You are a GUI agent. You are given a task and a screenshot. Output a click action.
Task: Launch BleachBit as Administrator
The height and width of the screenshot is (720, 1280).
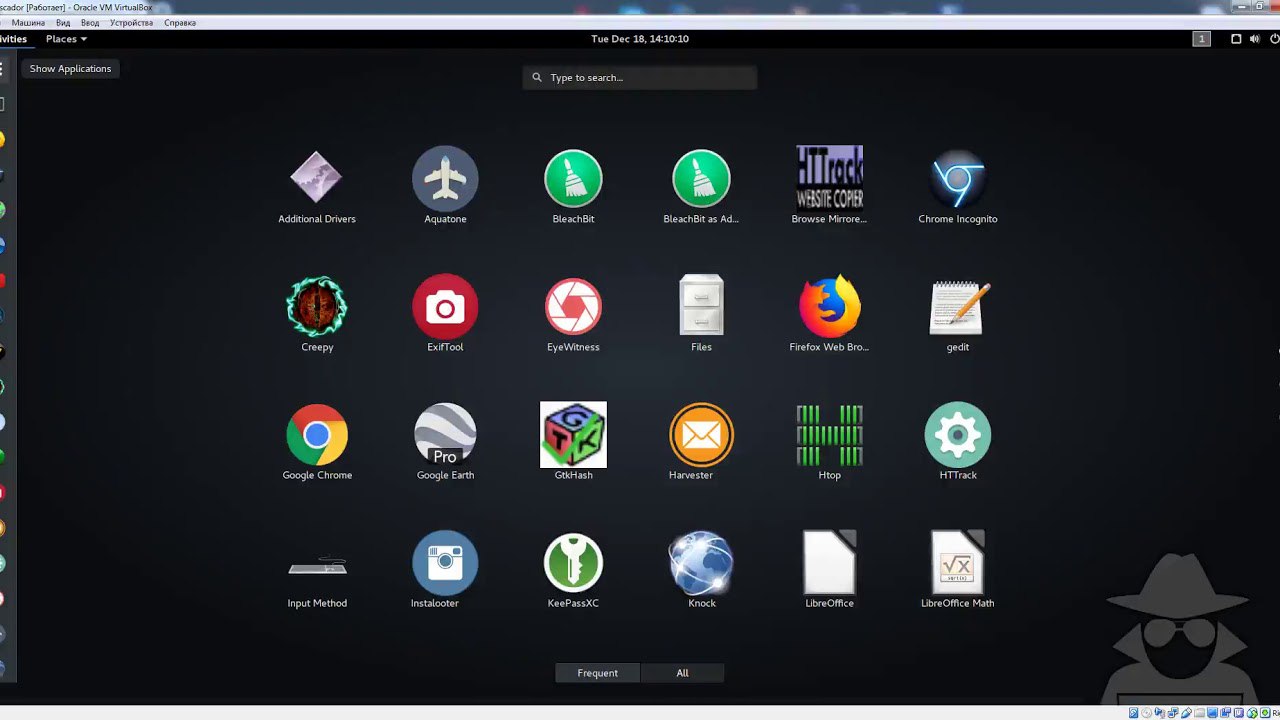pos(701,179)
